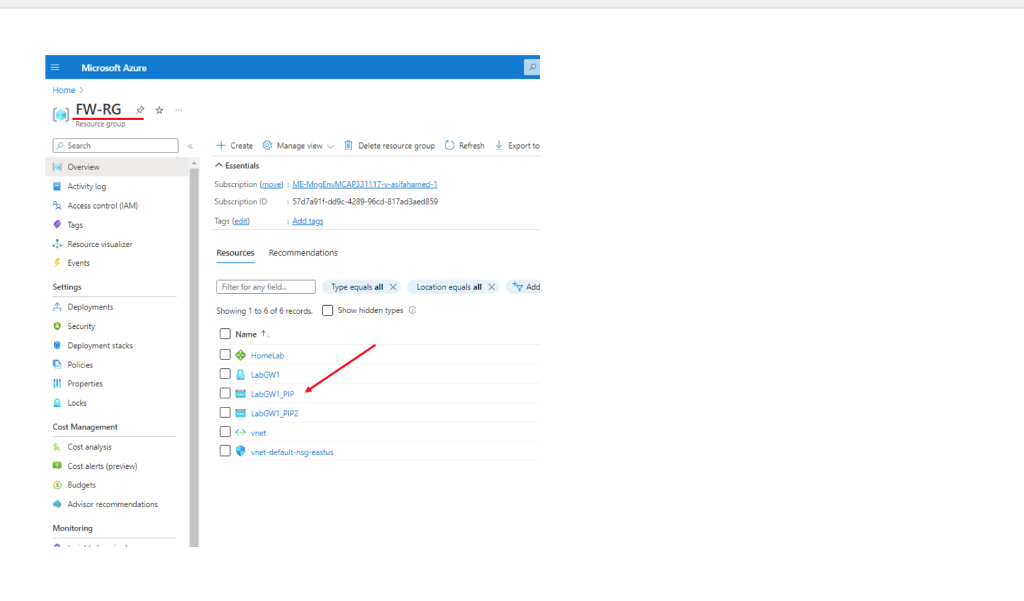The image size is (1024, 601).
Task: Check the Show hidden types box
Action: pos(327,311)
